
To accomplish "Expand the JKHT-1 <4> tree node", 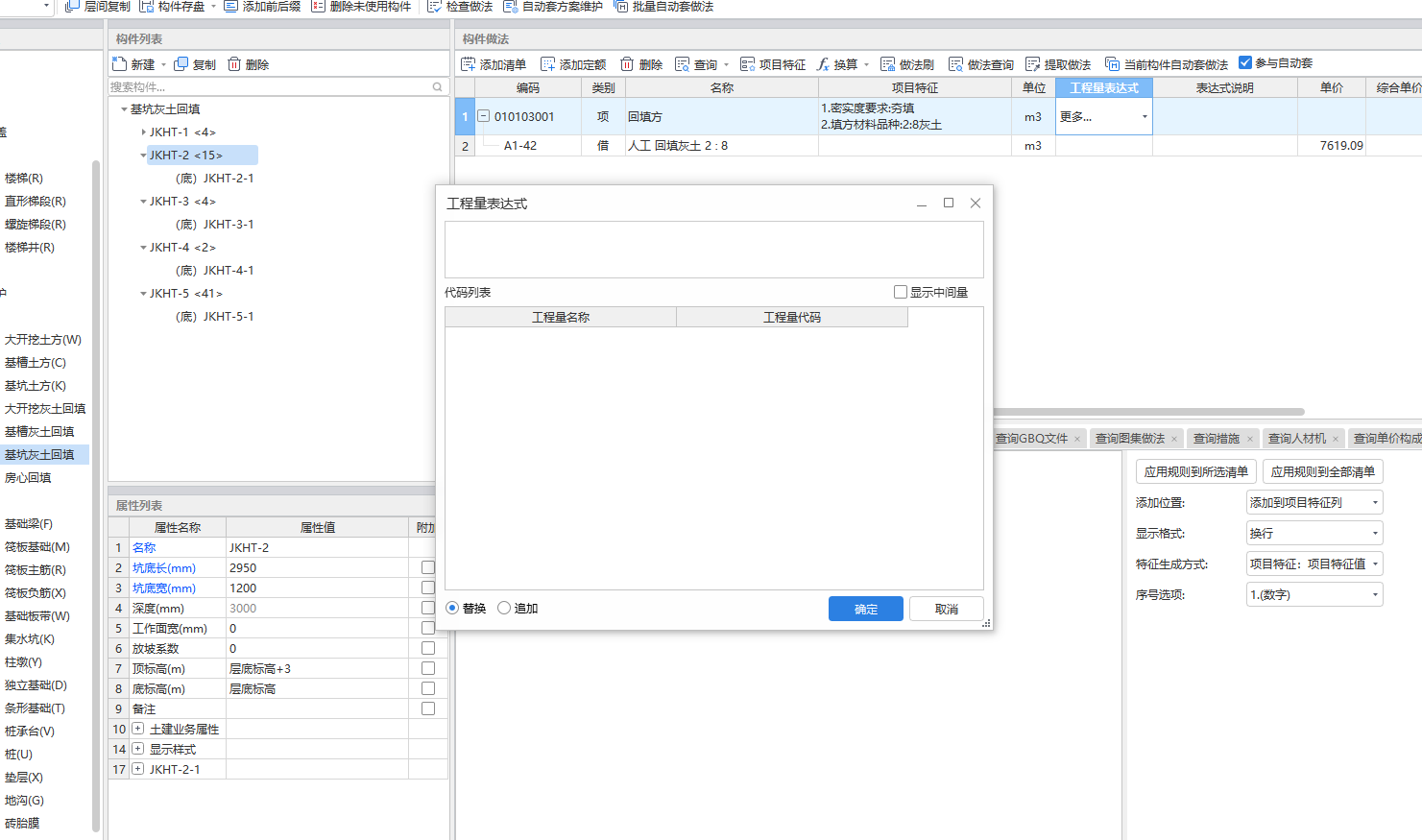I will pyautogui.click(x=143, y=132).
